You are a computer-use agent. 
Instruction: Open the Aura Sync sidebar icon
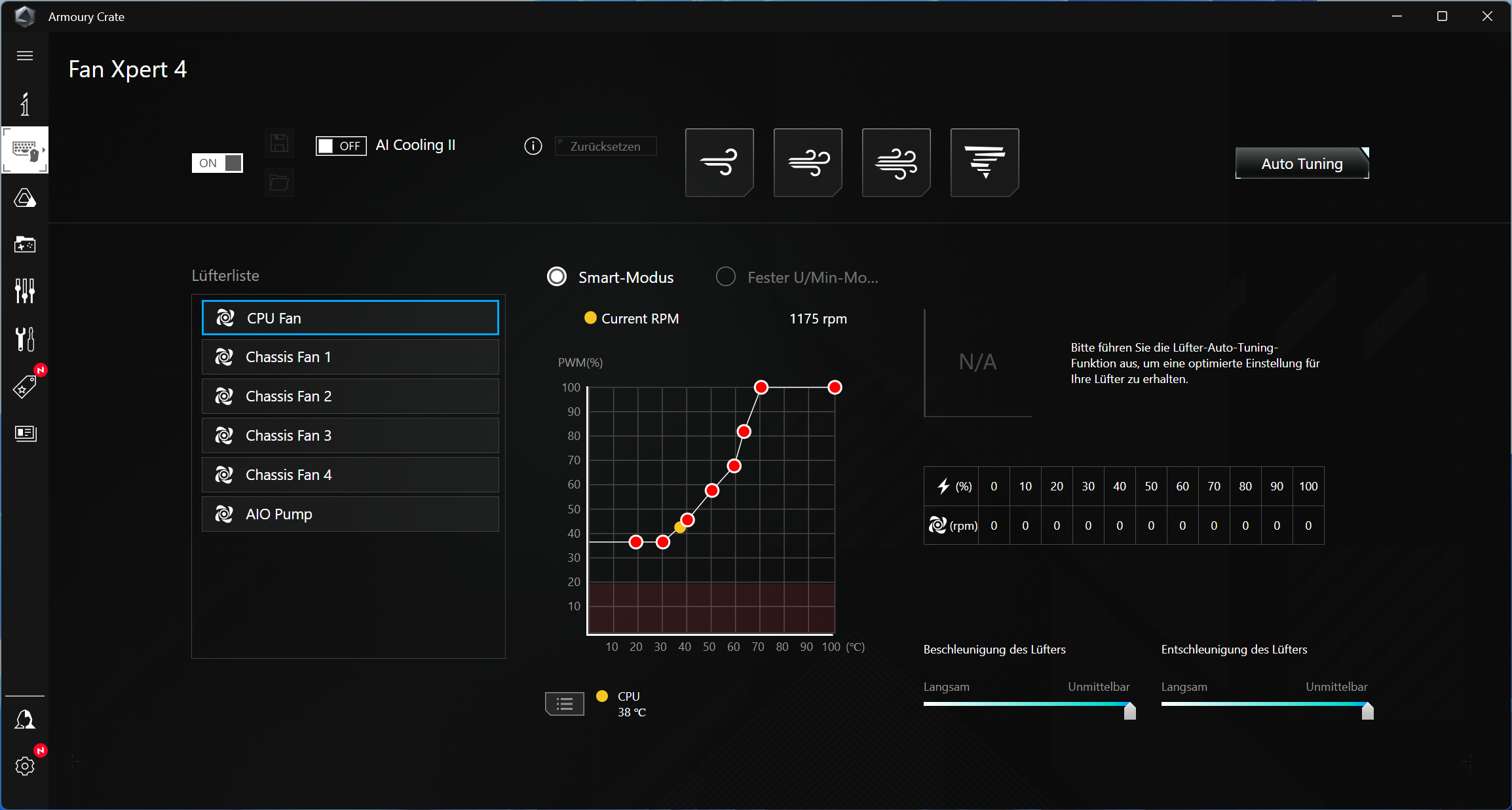pyautogui.click(x=25, y=198)
